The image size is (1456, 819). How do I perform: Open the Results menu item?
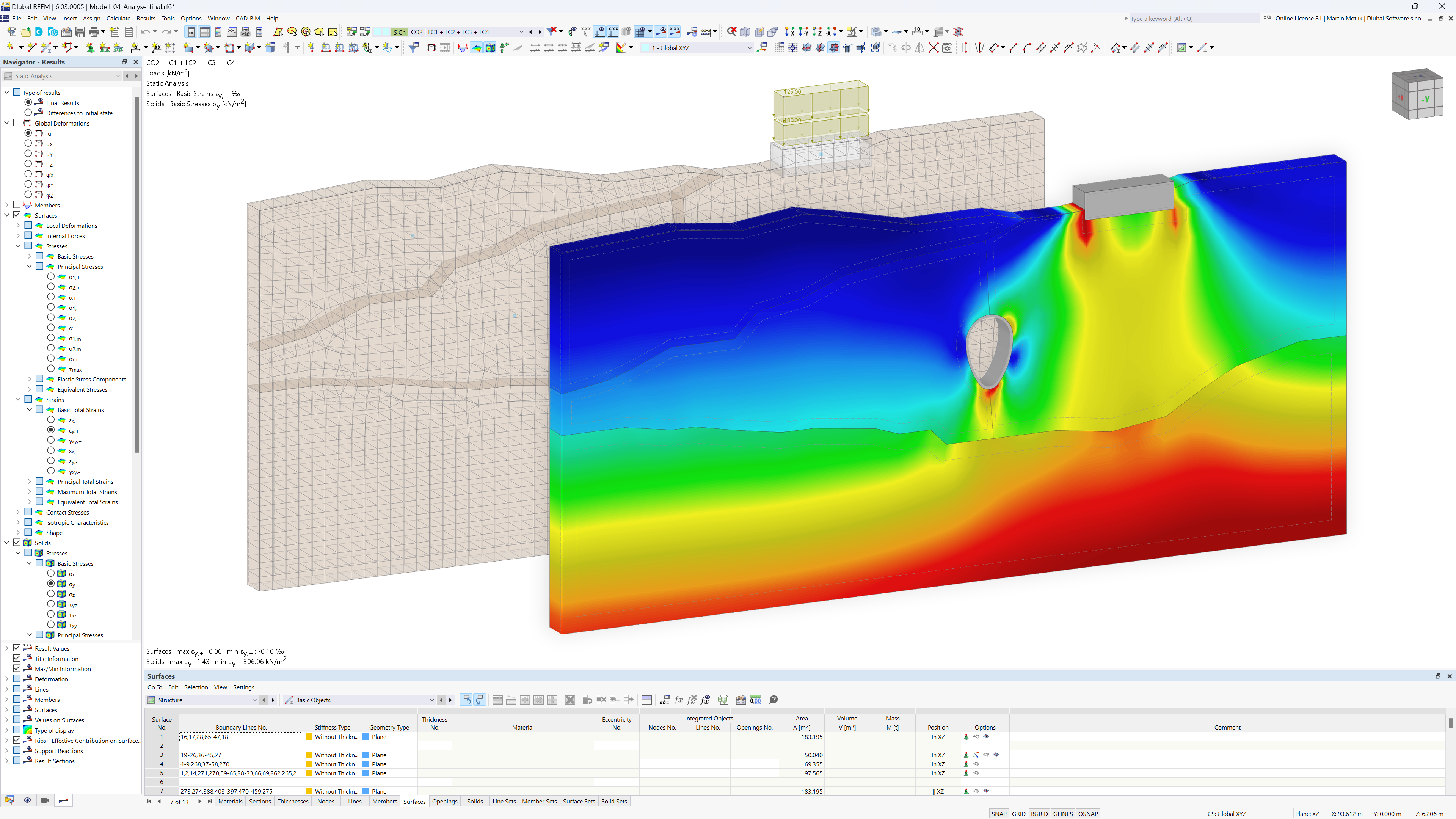point(145,18)
